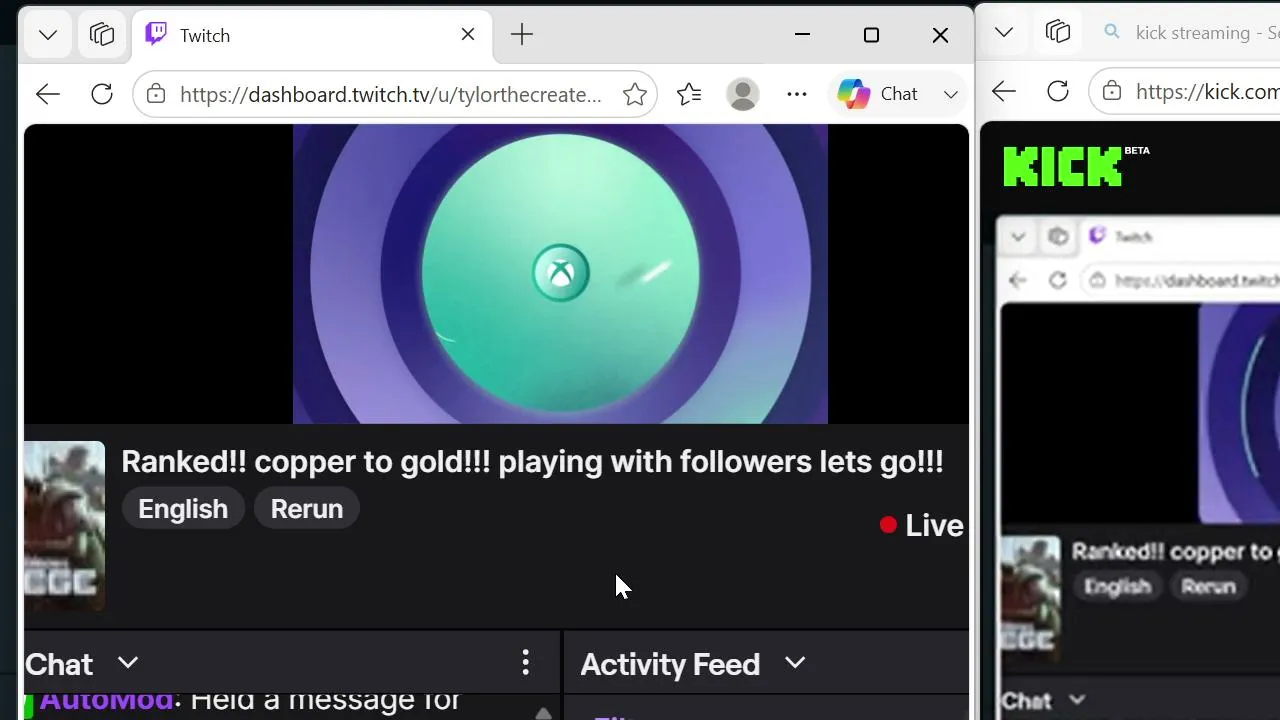
Task: Open Edge Settings and more menu
Action: tap(797, 94)
